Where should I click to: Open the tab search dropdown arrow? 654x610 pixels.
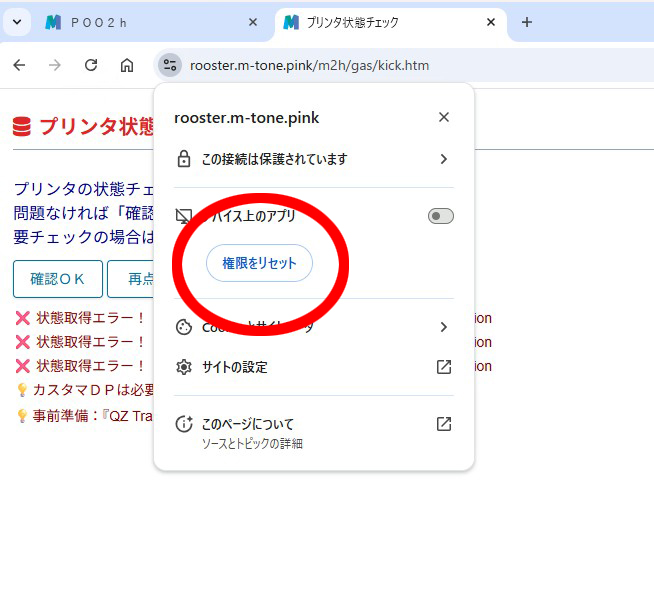(16, 22)
